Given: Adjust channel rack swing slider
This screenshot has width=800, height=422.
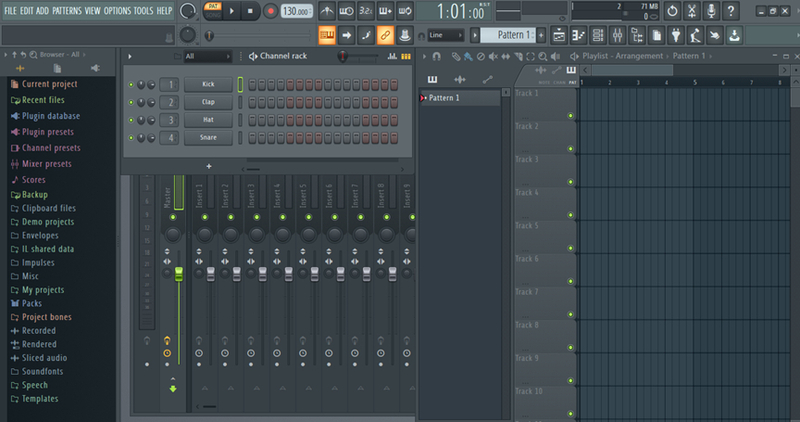Looking at the screenshot, I should [343, 57].
